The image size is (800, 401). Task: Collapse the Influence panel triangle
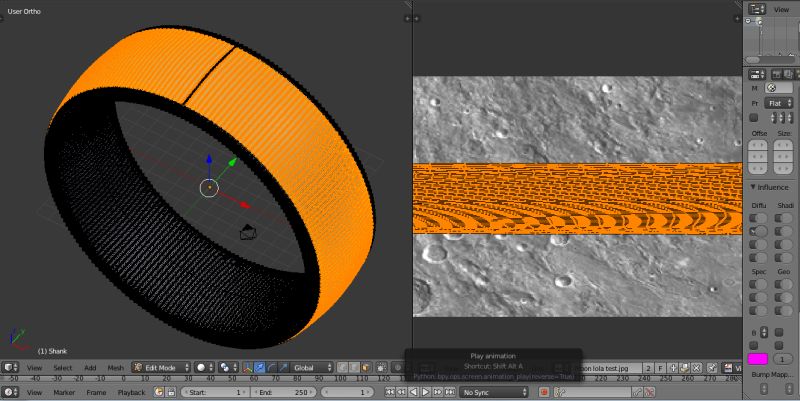coord(753,187)
